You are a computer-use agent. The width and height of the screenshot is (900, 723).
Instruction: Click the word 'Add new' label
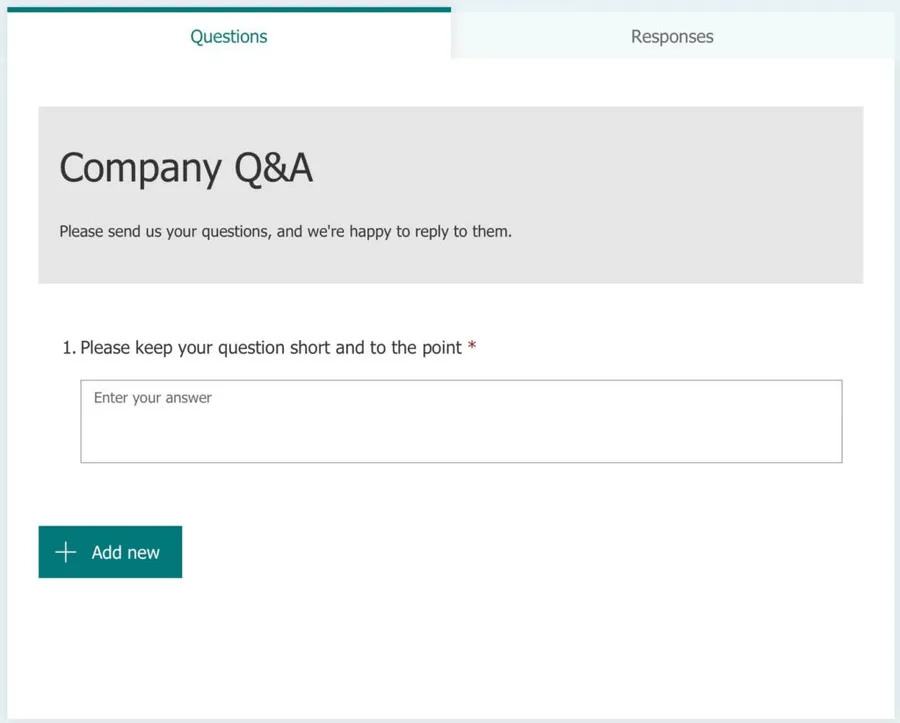[126, 552]
